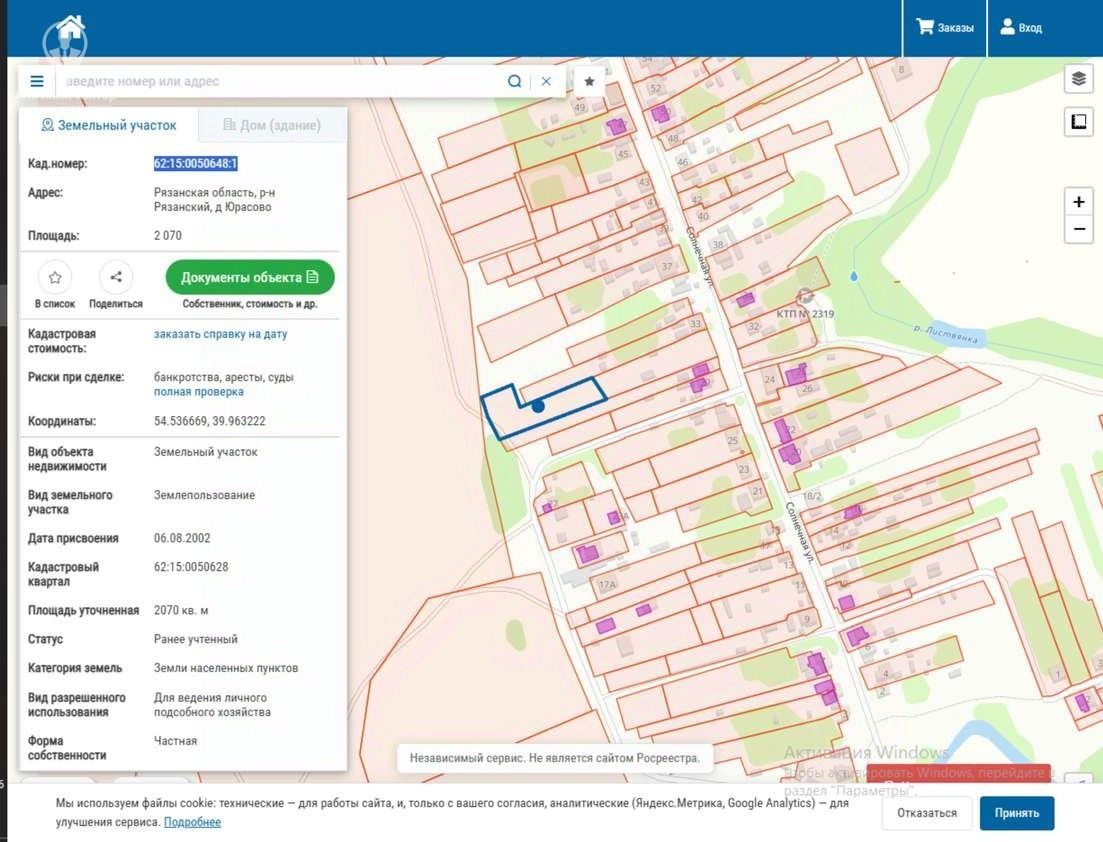
Task: Click заказать справку на дату link
Action: (x=220, y=334)
